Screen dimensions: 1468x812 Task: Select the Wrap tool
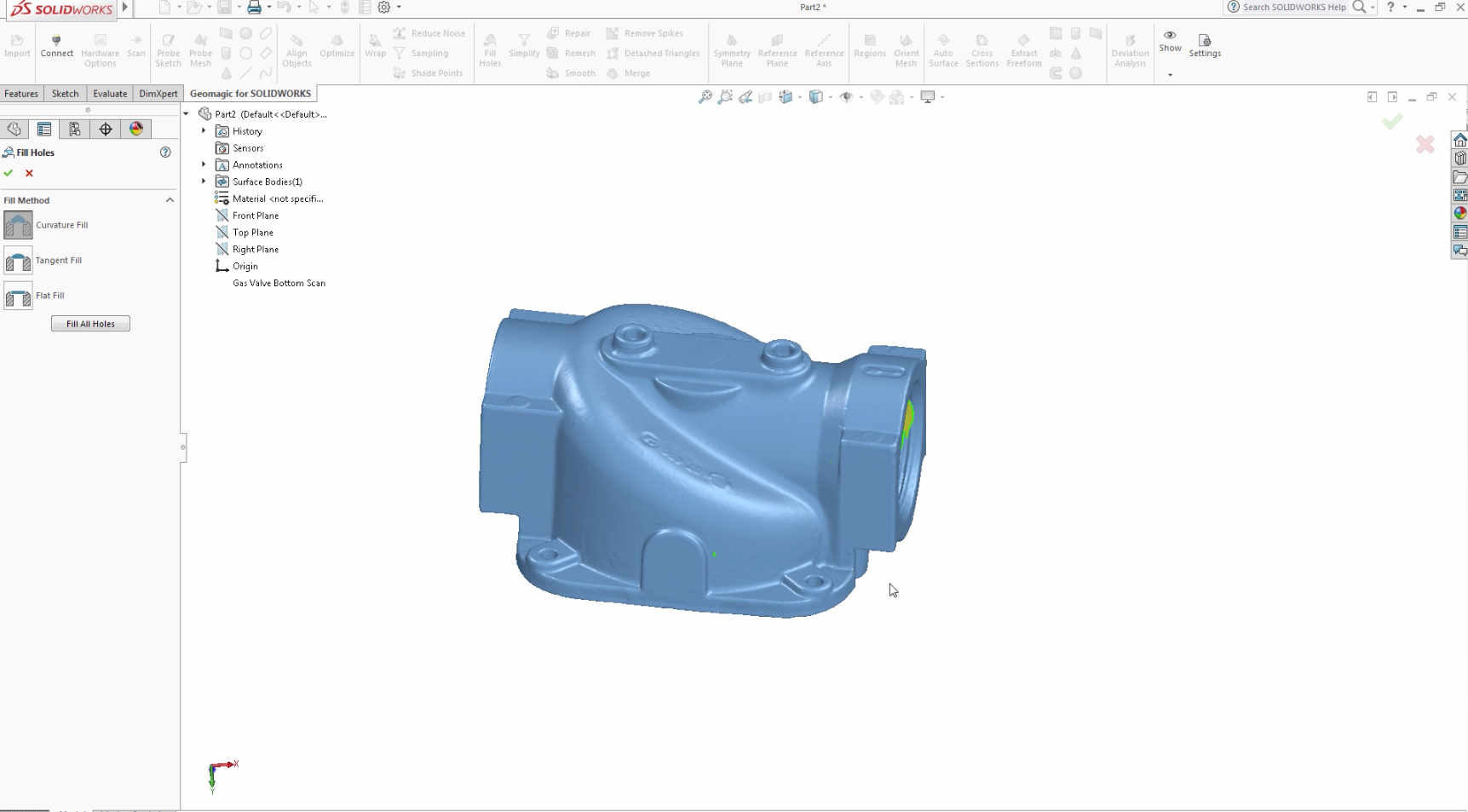pos(375,46)
